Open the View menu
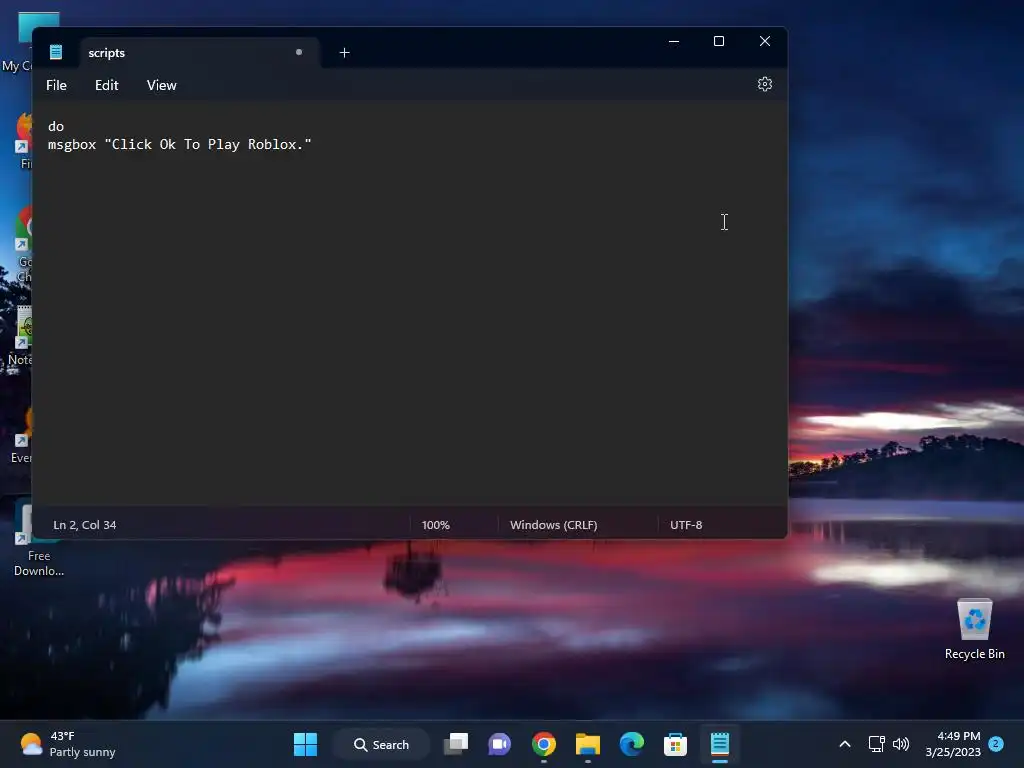 pyautogui.click(x=161, y=86)
